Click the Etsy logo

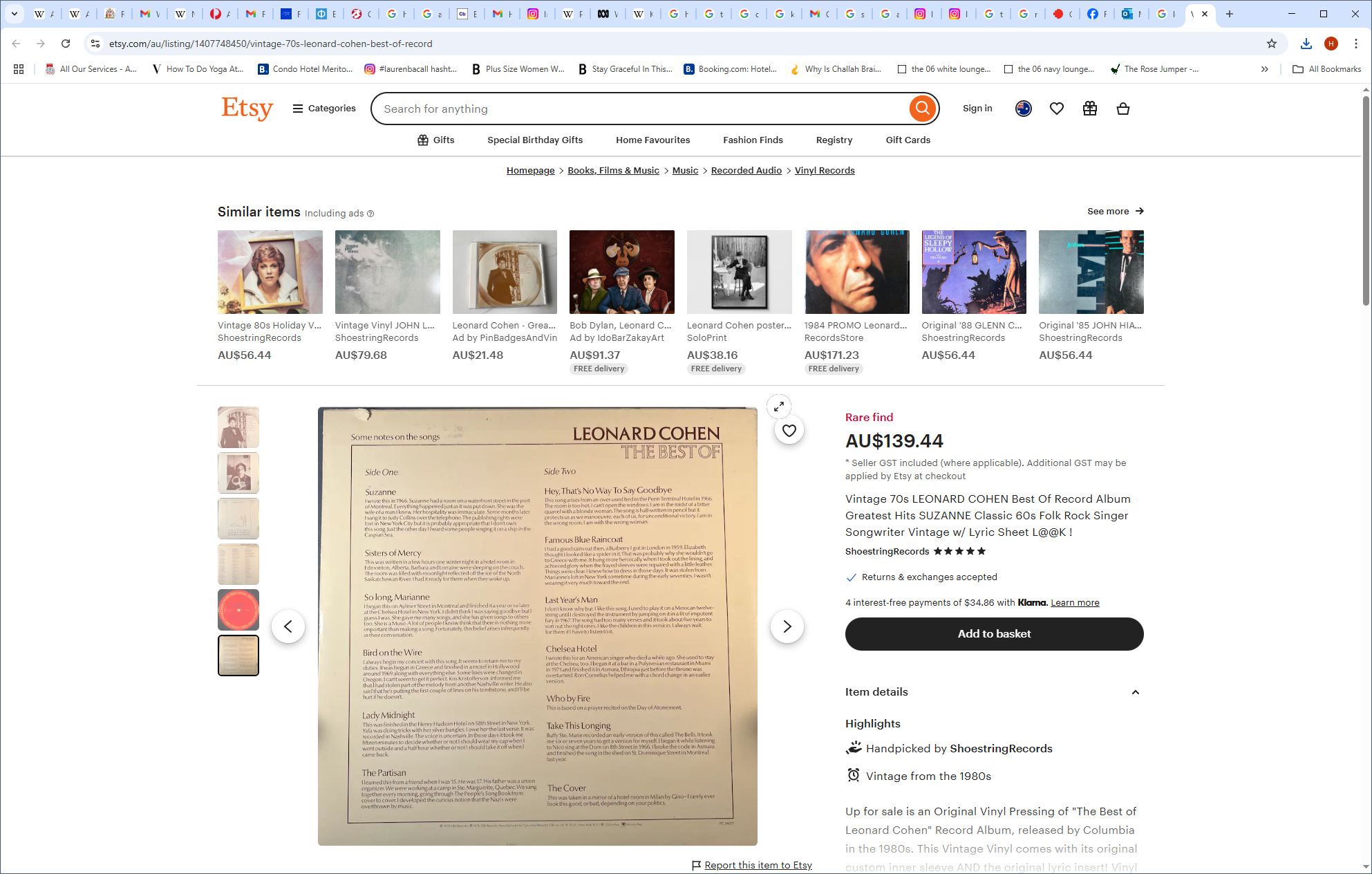tap(247, 109)
